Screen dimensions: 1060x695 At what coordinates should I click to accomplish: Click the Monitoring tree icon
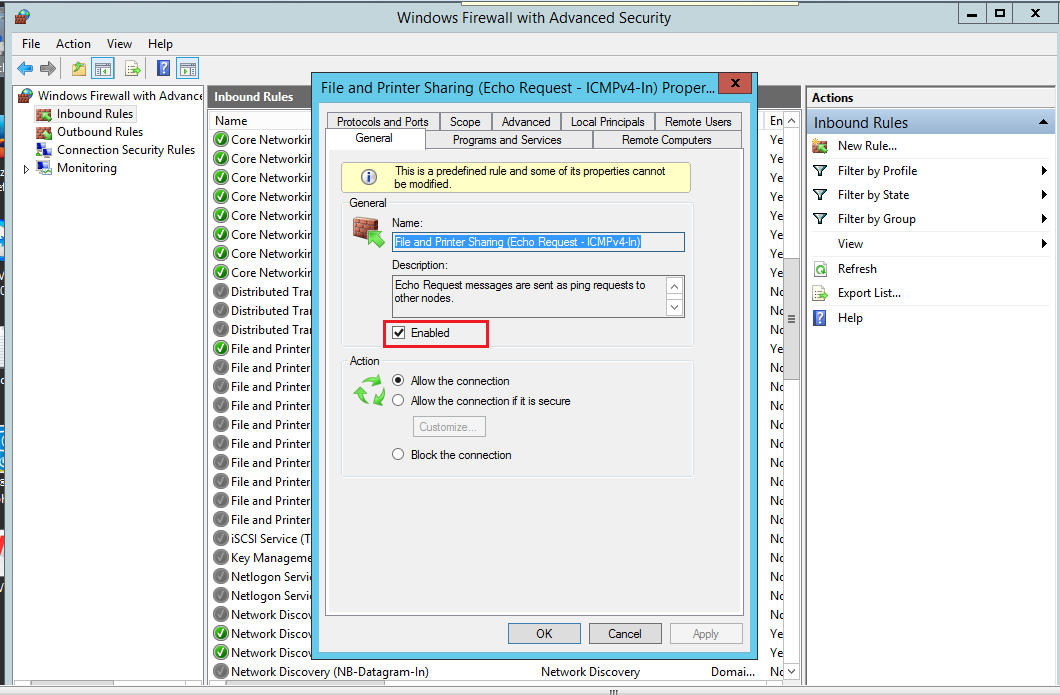[44, 168]
